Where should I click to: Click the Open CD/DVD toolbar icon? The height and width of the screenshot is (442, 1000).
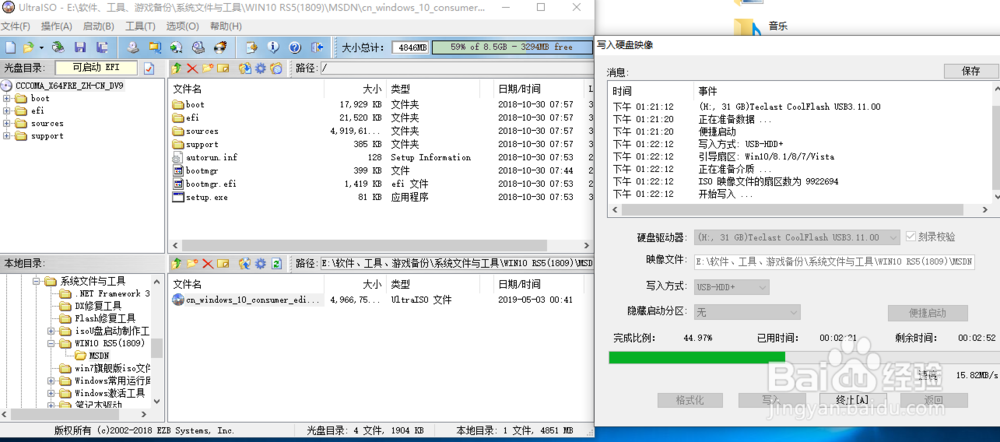[58, 47]
